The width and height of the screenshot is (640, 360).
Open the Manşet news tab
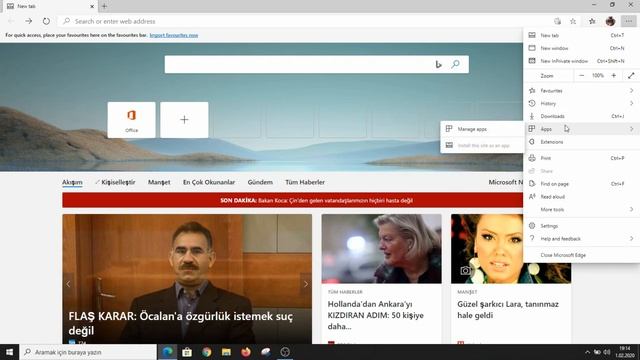point(159,182)
